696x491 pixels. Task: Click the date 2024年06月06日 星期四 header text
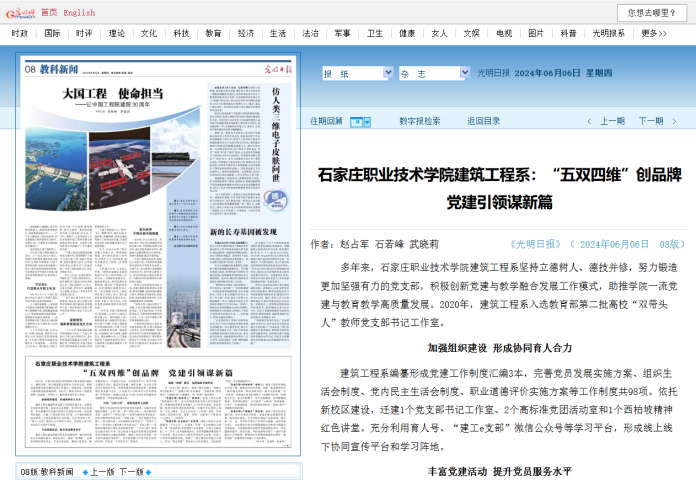(x=563, y=73)
